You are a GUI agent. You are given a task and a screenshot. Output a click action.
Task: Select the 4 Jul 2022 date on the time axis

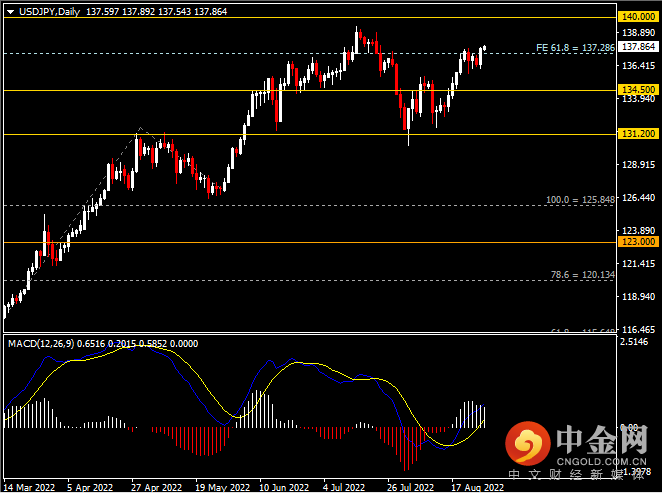[344, 487]
